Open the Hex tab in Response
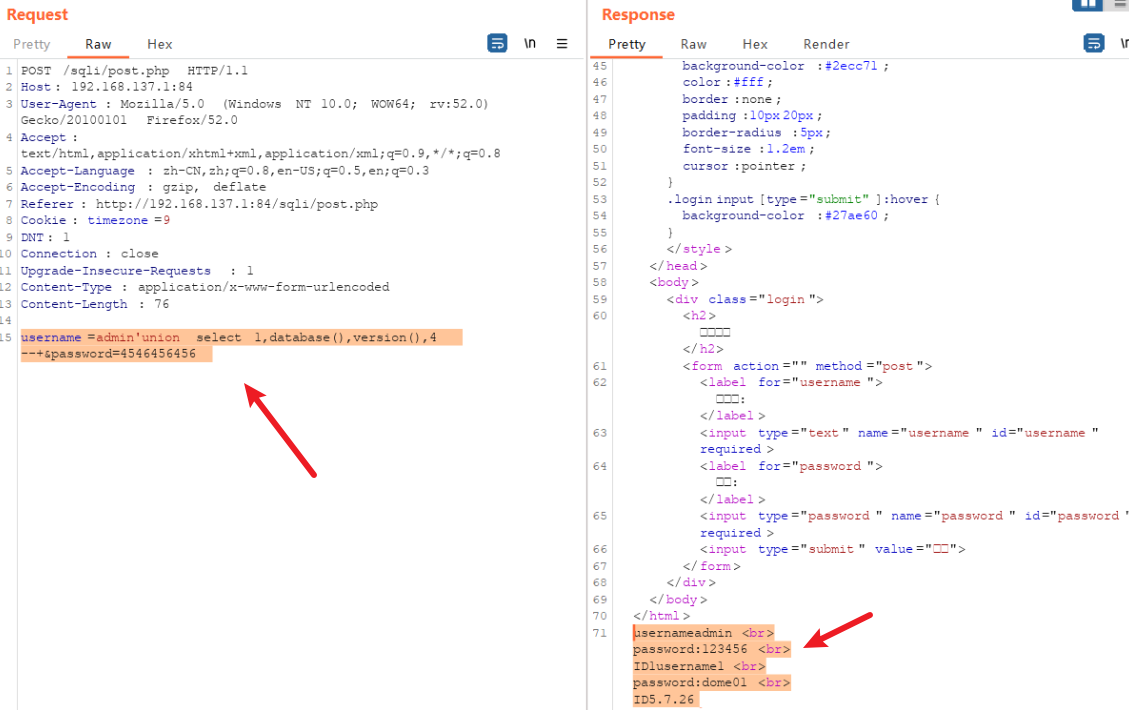Screen dimensions: 1129x710 755,44
